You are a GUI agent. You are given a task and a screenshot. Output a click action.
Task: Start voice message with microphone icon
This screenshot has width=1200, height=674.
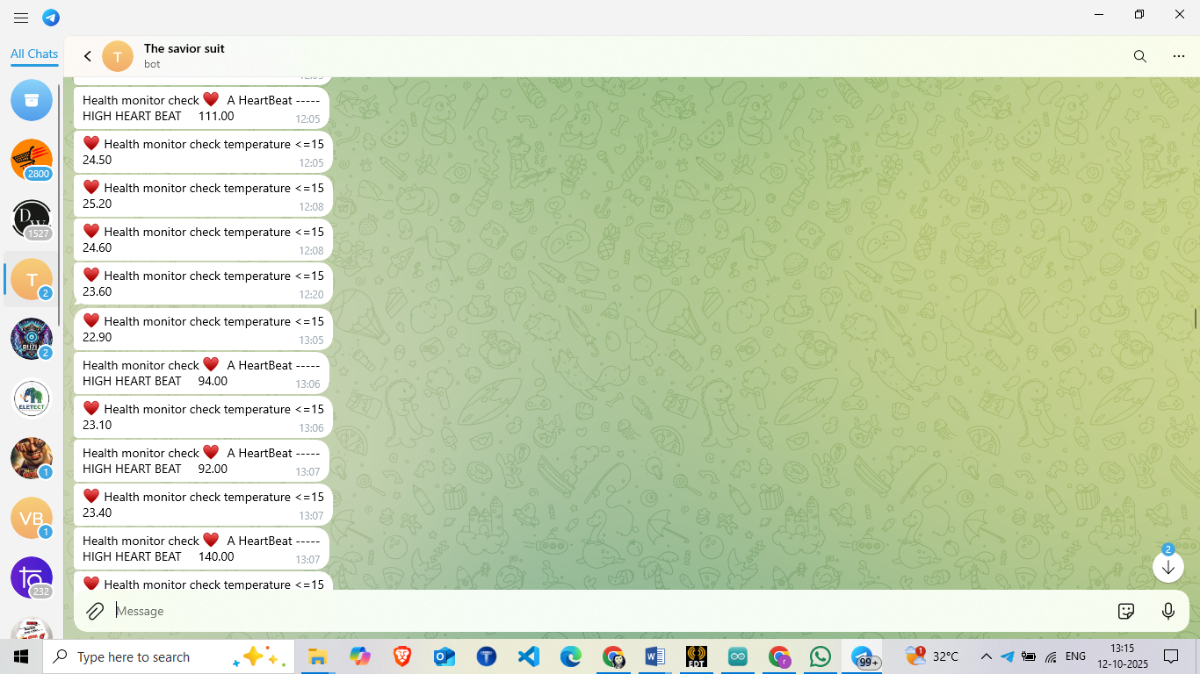tap(1167, 611)
